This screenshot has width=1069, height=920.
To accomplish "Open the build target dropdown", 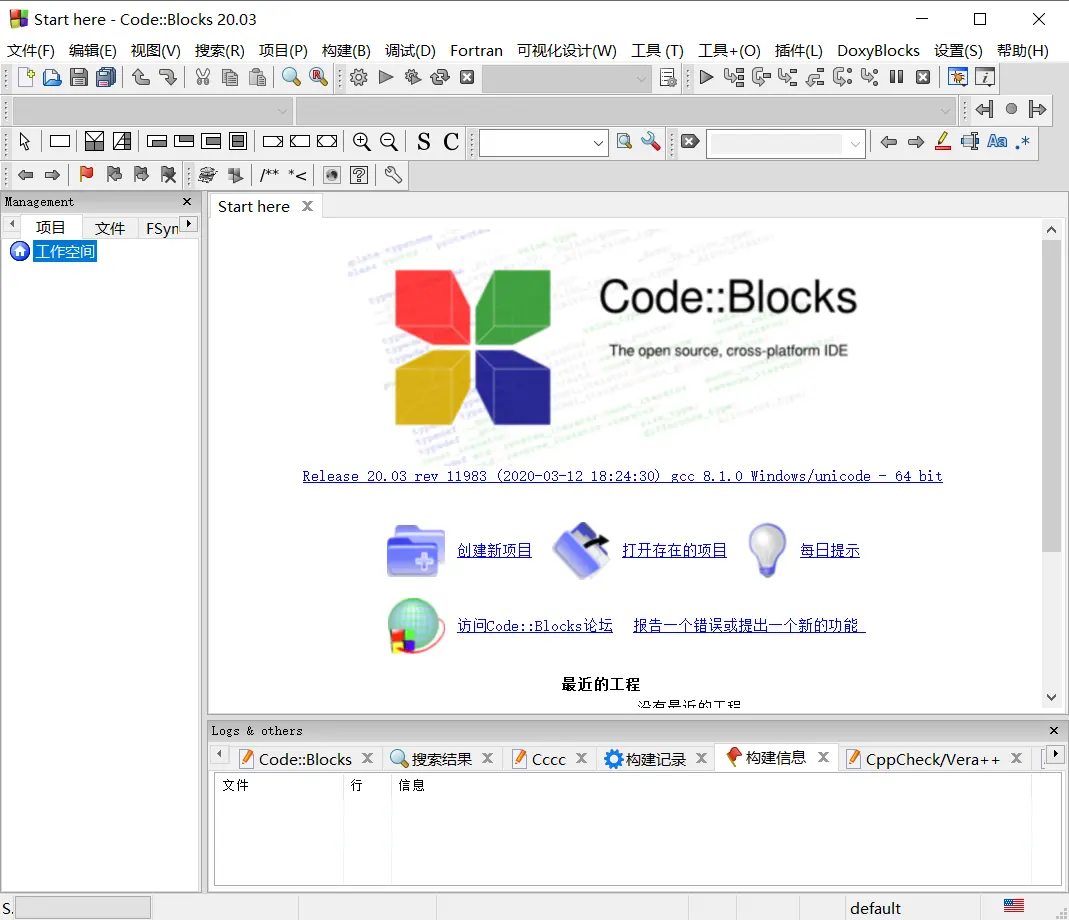I will tap(566, 78).
